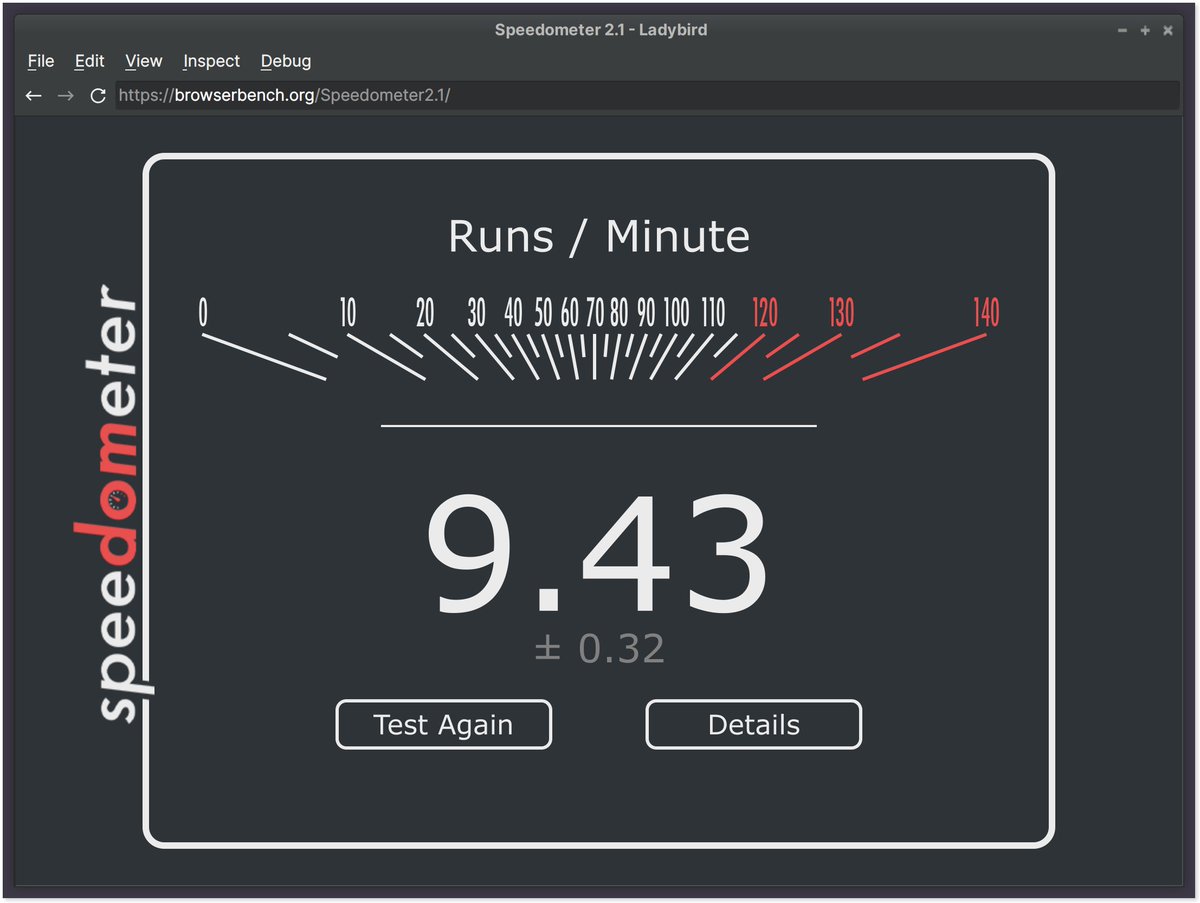The image size is (1200, 903).
Task: Click the Runs / Minute heading
Action: pyautogui.click(x=599, y=237)
